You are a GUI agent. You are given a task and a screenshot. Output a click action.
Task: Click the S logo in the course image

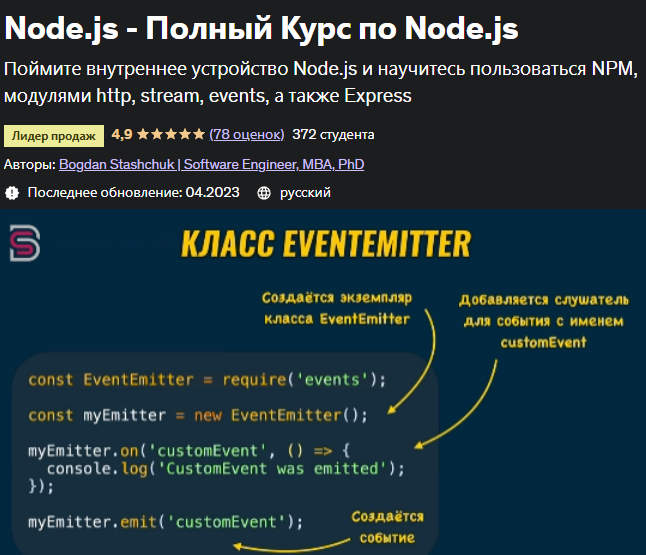pos(24,243)
